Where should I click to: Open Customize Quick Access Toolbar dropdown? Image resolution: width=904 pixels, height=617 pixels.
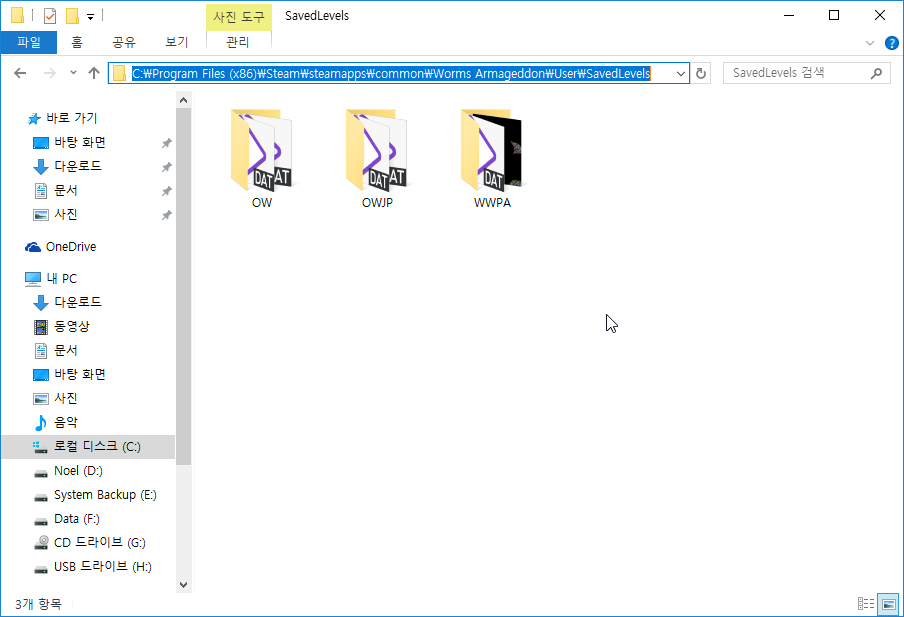point(91,17)
